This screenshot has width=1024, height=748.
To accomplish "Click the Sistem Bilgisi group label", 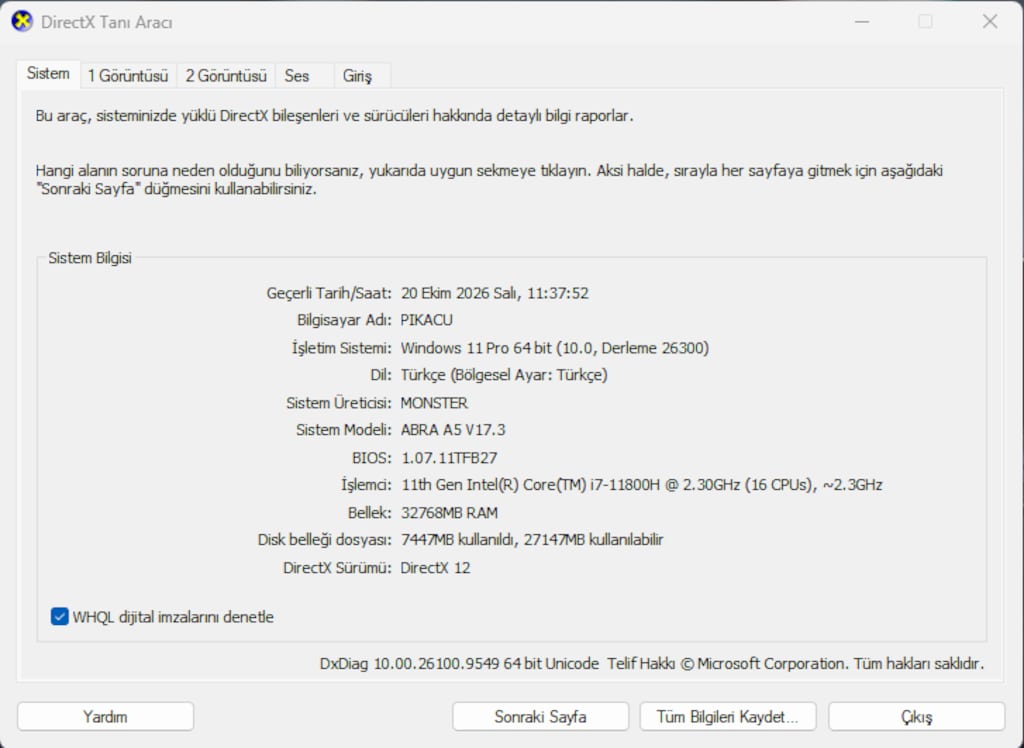I will [90, 258].
